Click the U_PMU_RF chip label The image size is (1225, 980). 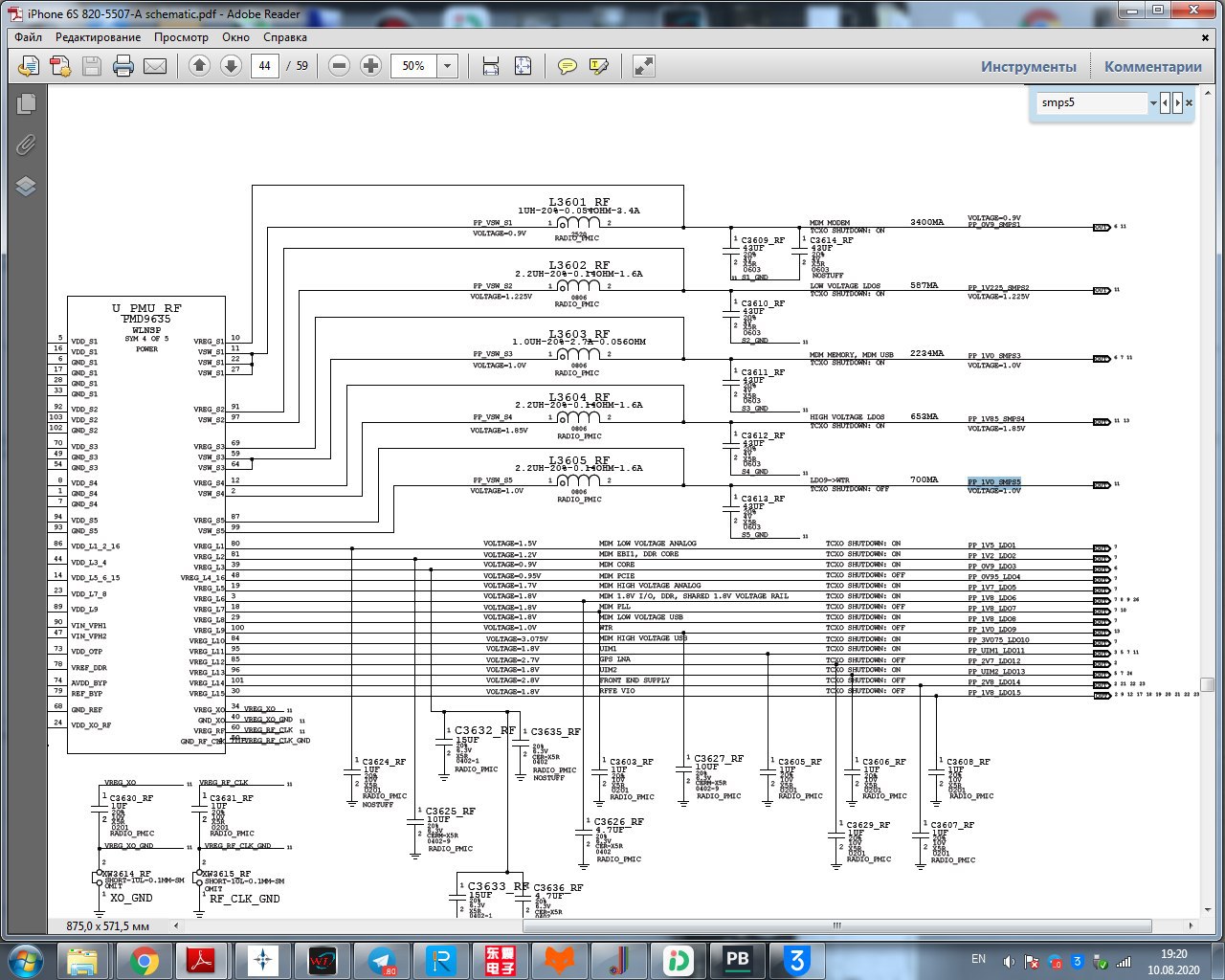point(146,308)
